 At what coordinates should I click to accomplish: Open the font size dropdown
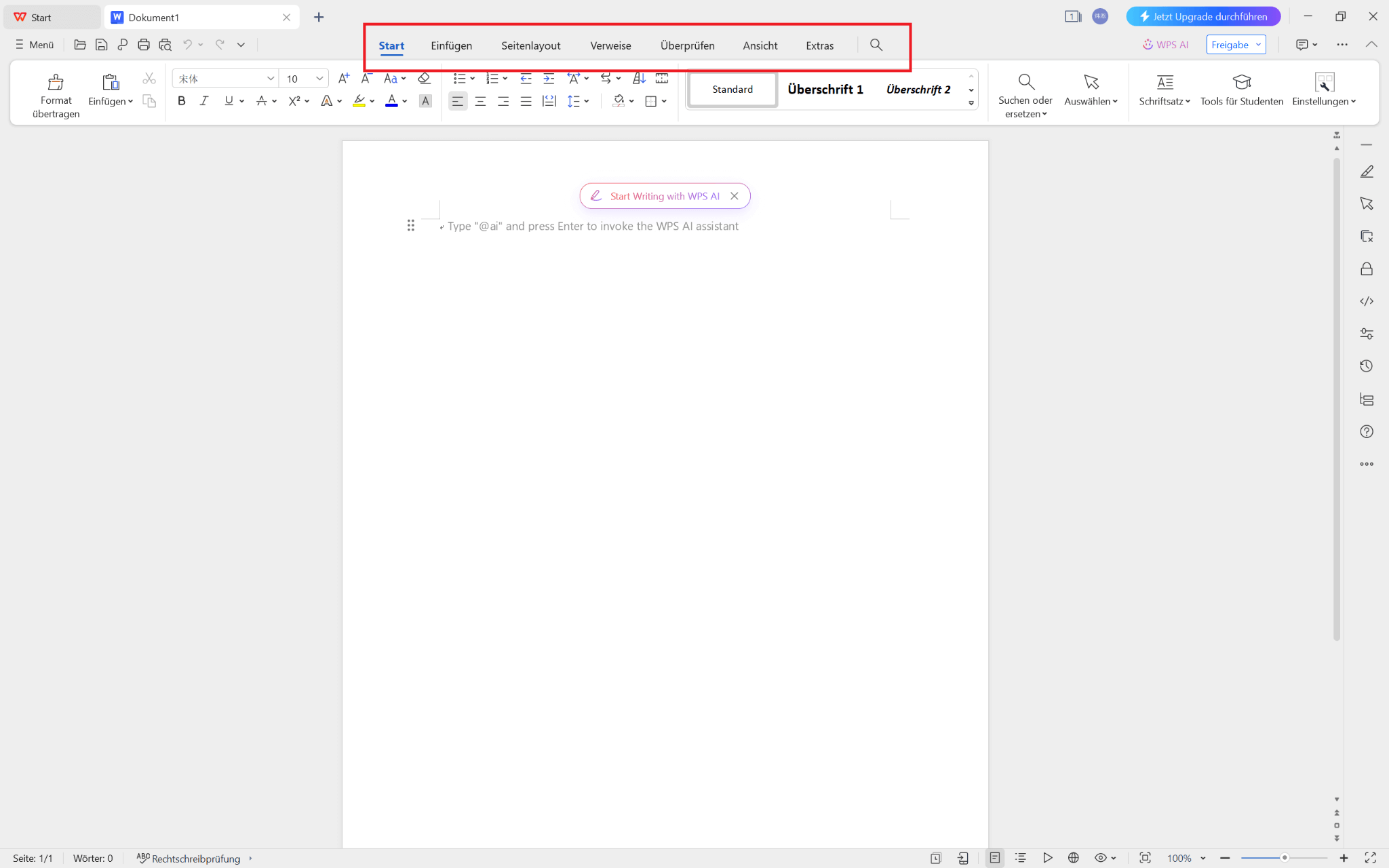click(319, 78)
